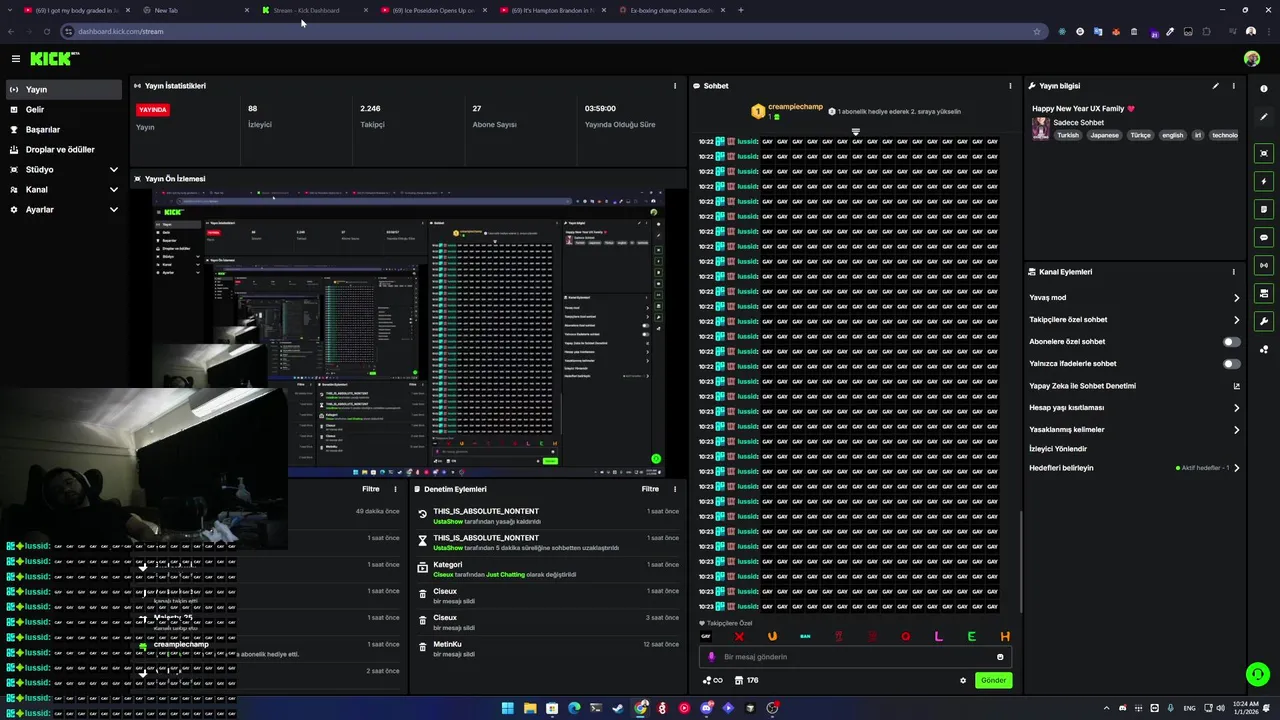Screen dimensions: 1280x720
Task: Open Takipçilere özel sohbet settings chevron
Action: [1236, 320]
